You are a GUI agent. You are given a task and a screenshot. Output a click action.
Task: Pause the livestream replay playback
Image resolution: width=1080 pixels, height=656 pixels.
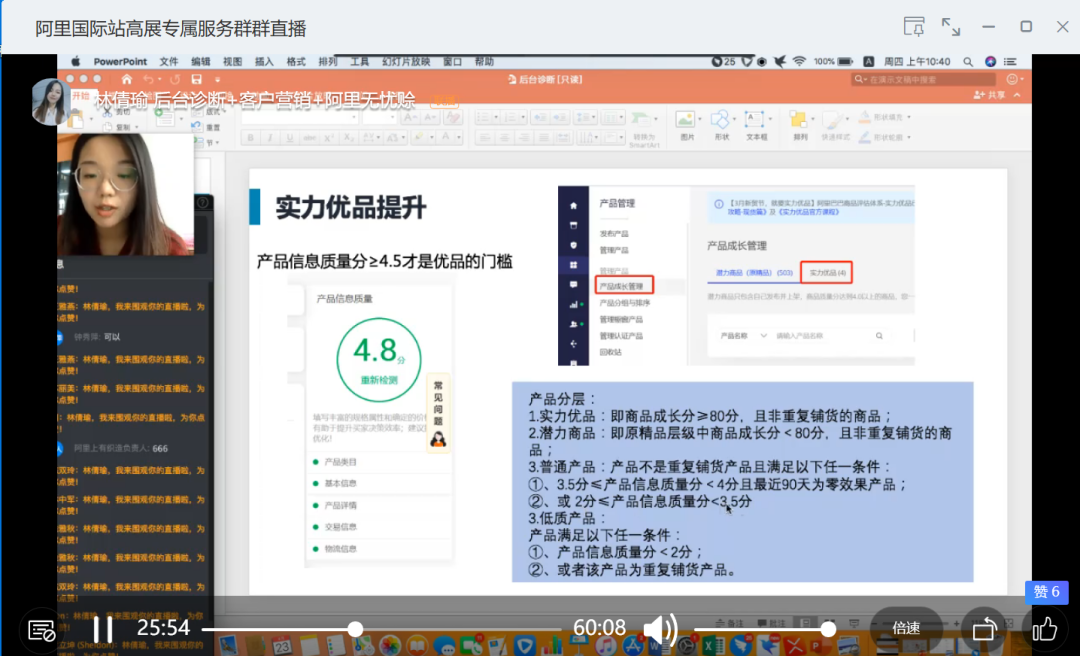pos(103,629)
